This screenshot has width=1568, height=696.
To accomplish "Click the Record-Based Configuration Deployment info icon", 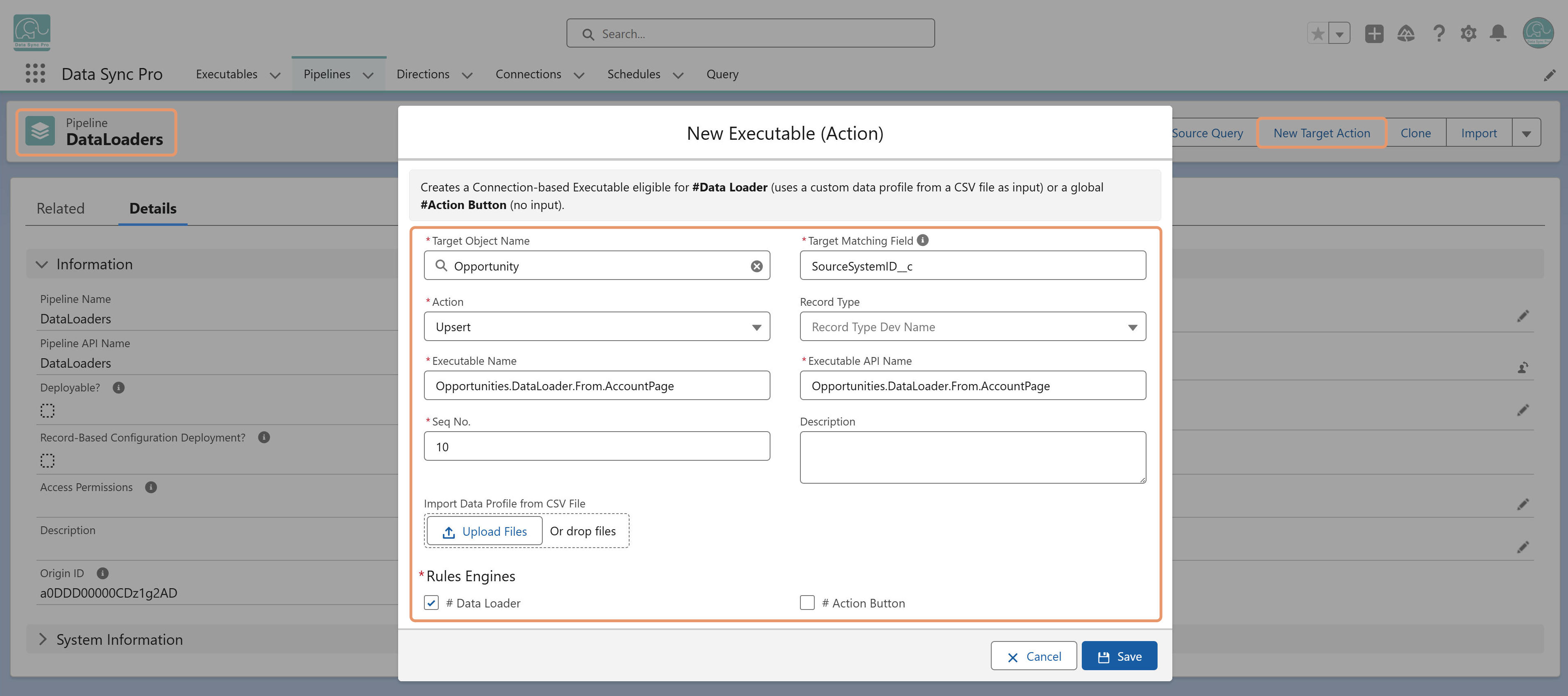I will [263, 437].
